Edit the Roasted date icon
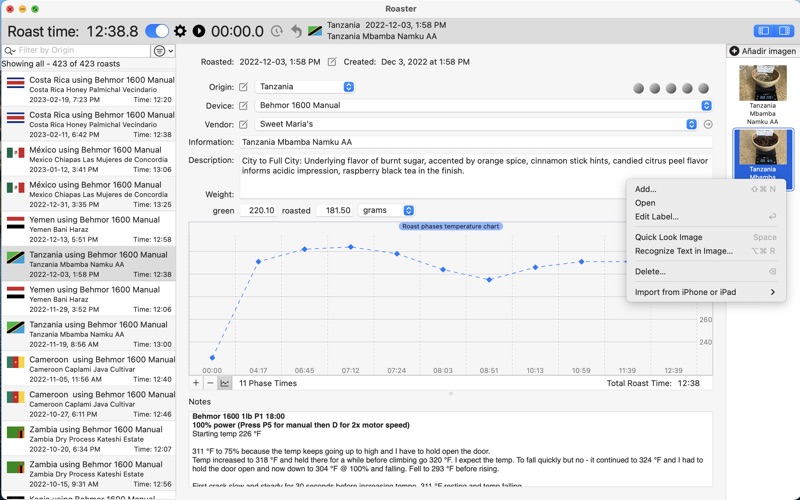 [332, 62]
